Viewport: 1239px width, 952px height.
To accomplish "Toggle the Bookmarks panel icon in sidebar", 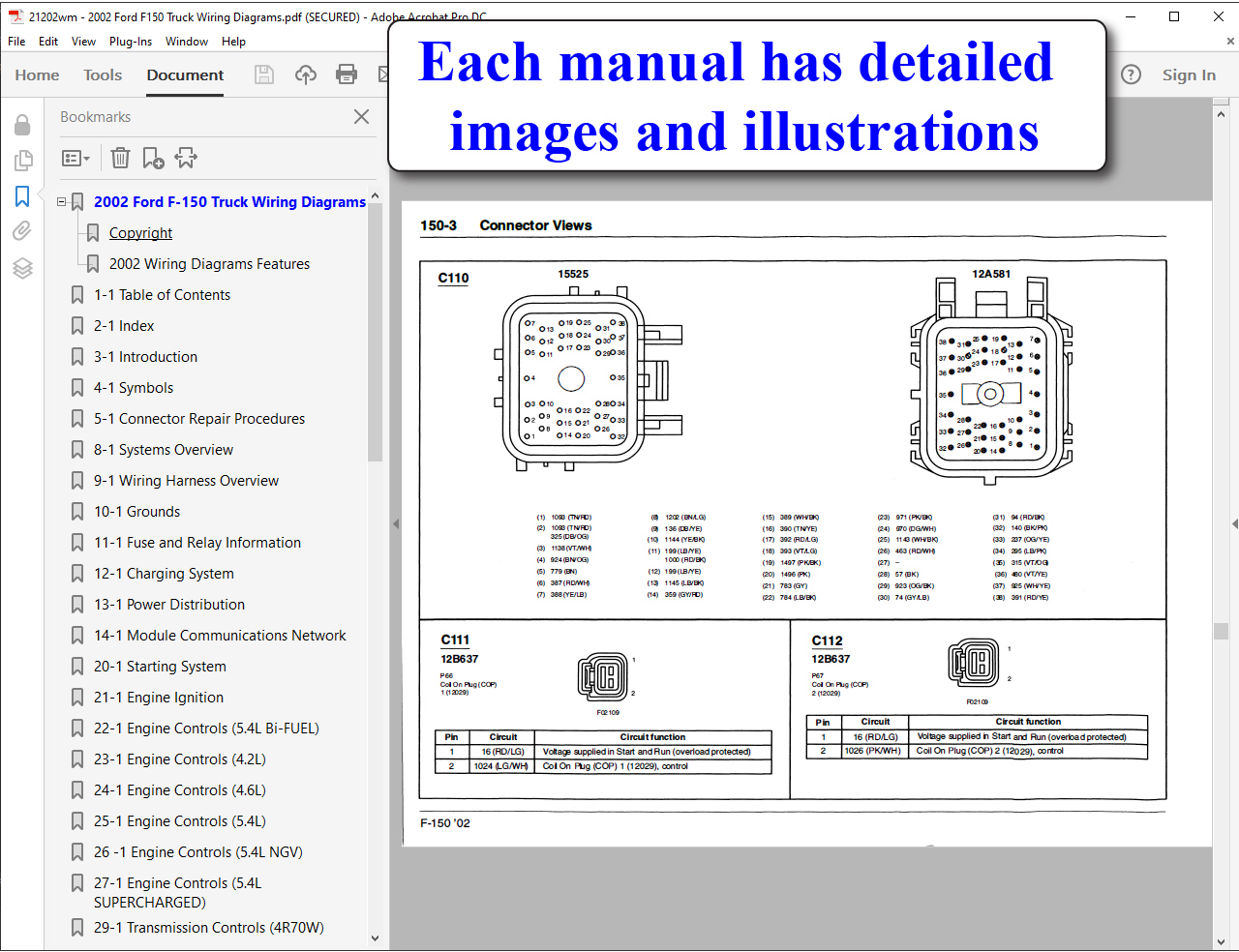I will pos(22,196).
